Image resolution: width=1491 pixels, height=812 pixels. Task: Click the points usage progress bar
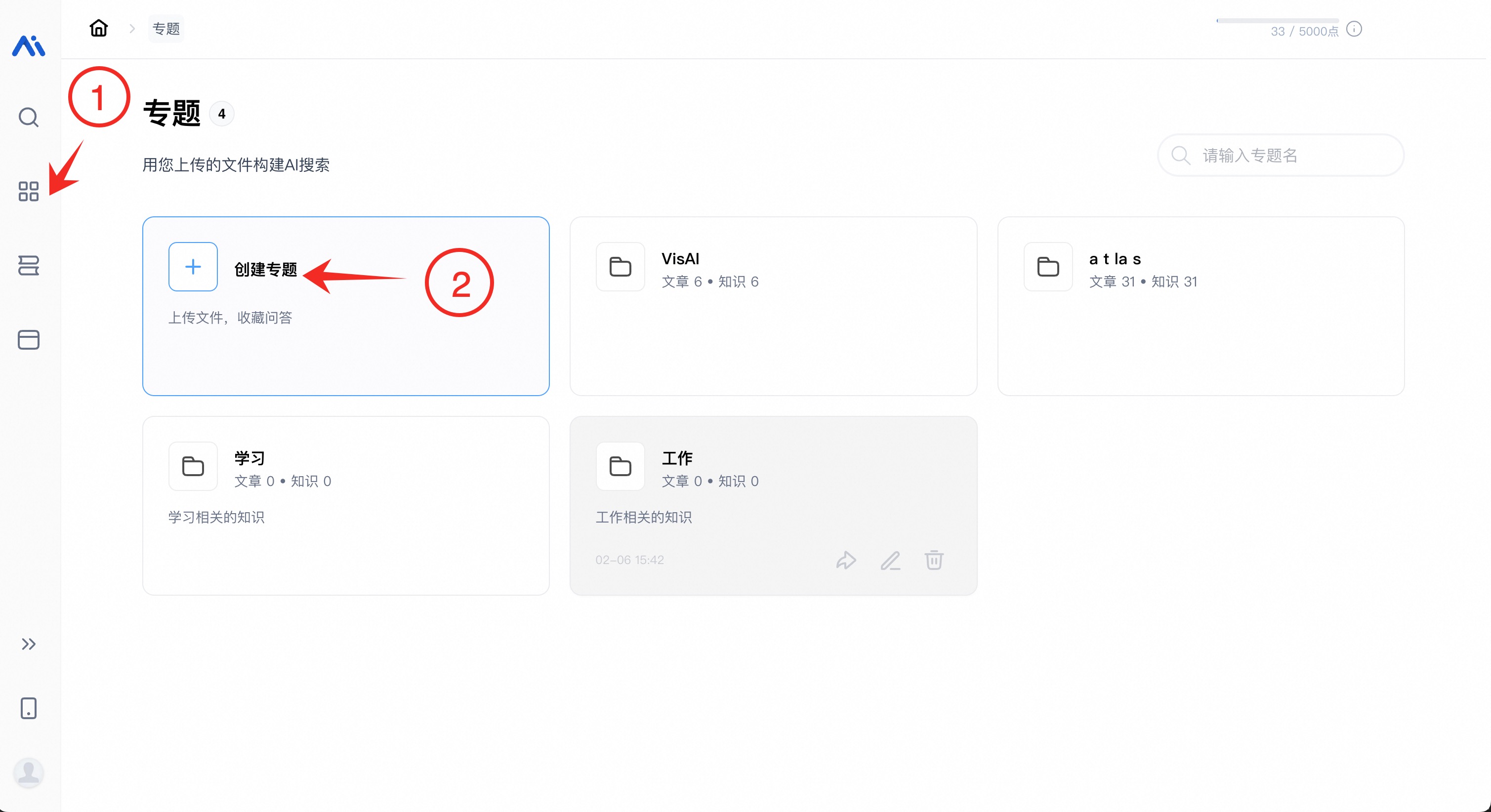(x=1277, y=20)
